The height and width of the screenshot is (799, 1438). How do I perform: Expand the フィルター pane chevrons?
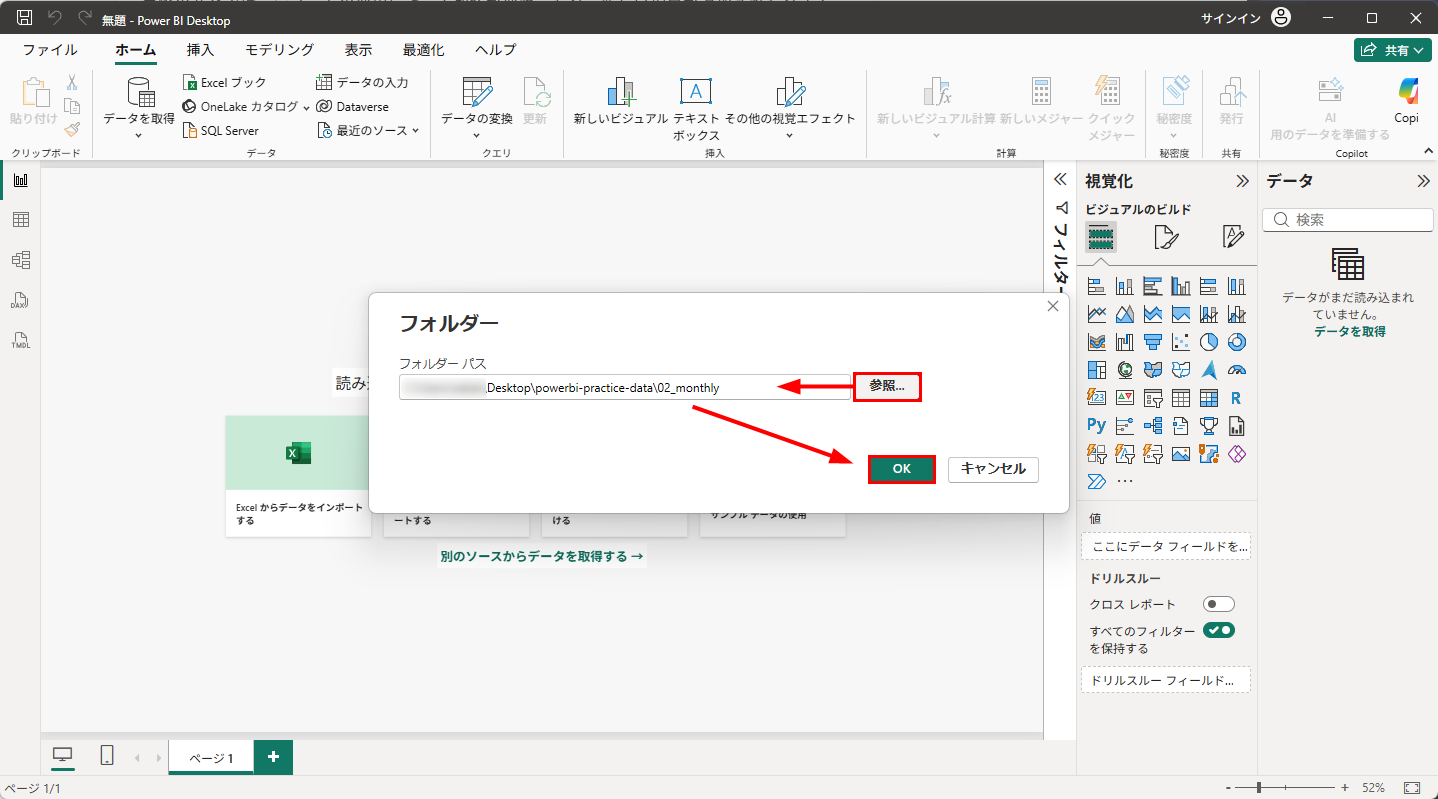click(x=1061, y=180)
